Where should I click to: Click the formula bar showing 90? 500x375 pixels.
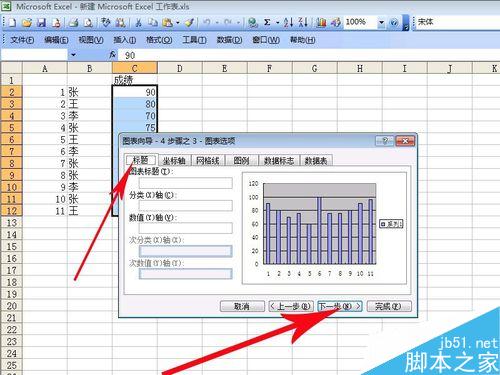click(x=308, y=55)
